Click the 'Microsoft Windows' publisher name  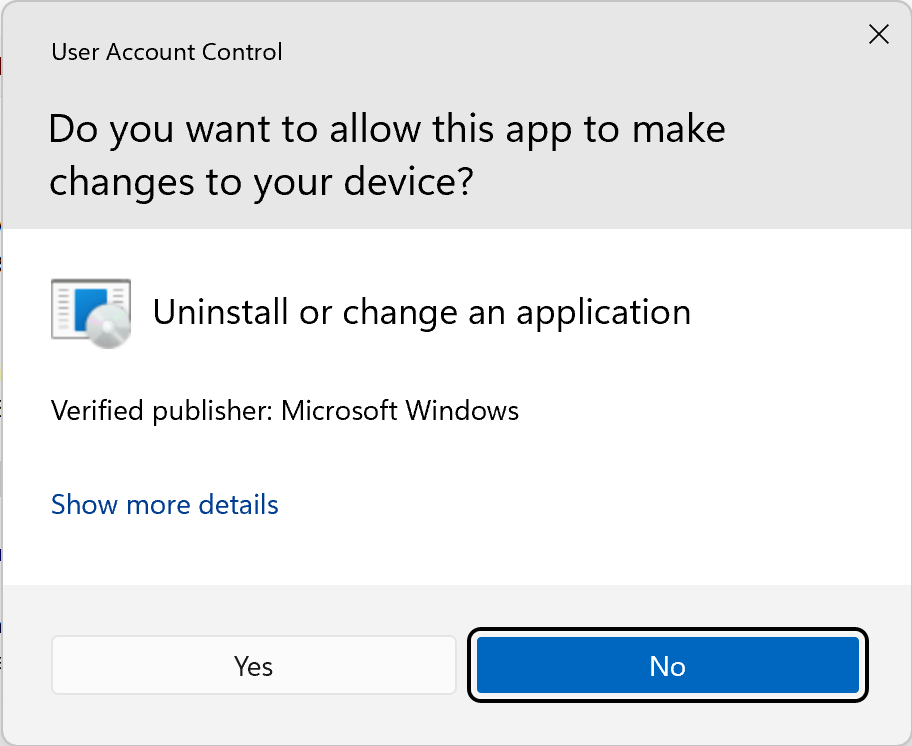(399, 410)
